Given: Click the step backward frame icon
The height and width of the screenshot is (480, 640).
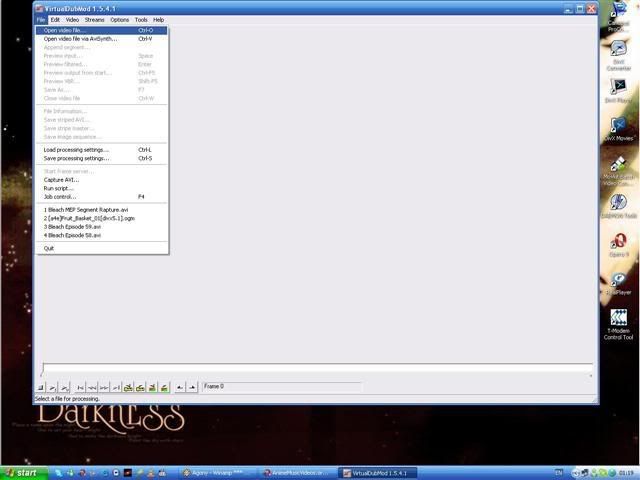Looking at the screenshot, I should point(93,387).
